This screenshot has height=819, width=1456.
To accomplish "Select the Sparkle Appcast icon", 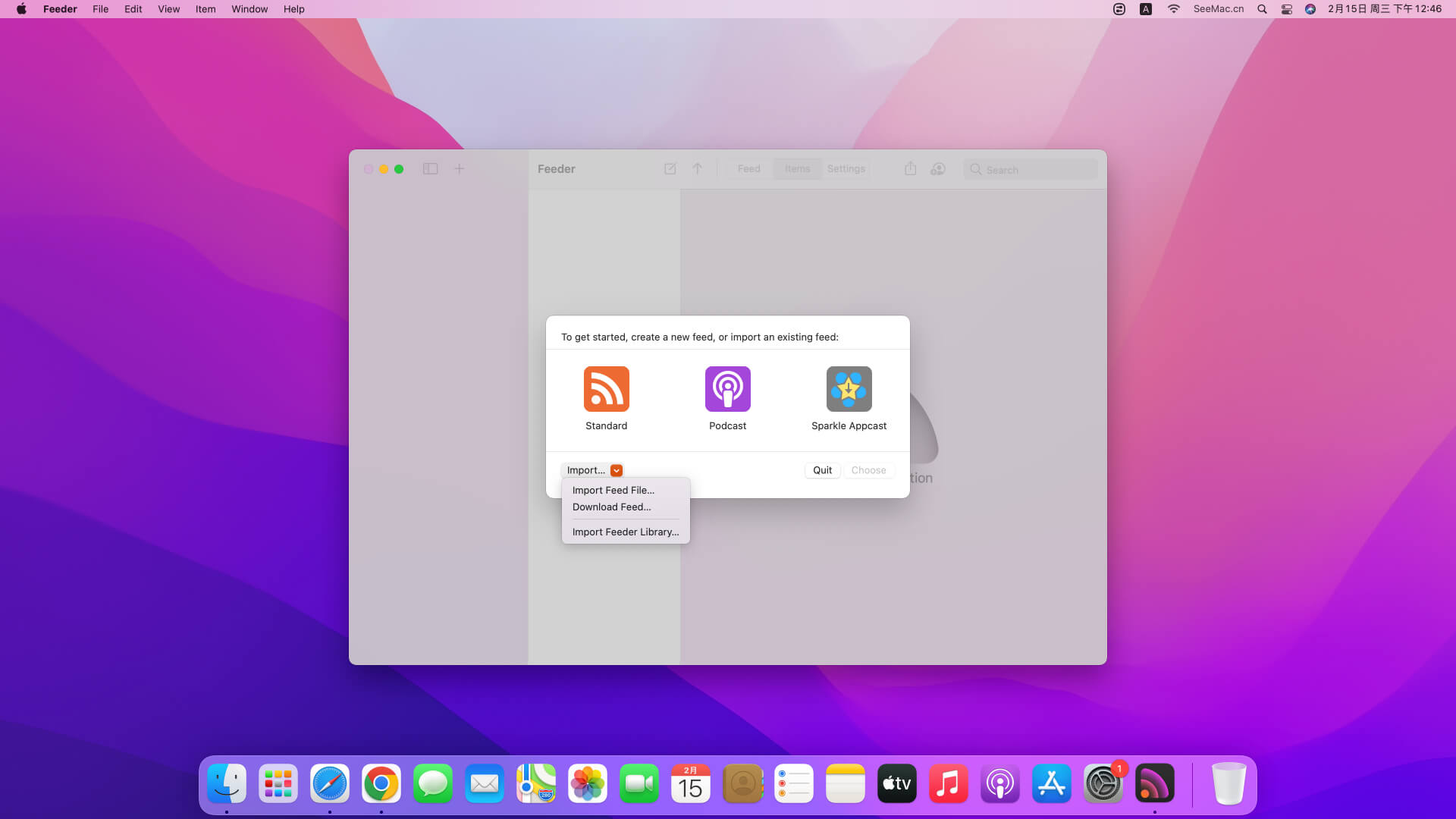I will click(x=849, y=389).
